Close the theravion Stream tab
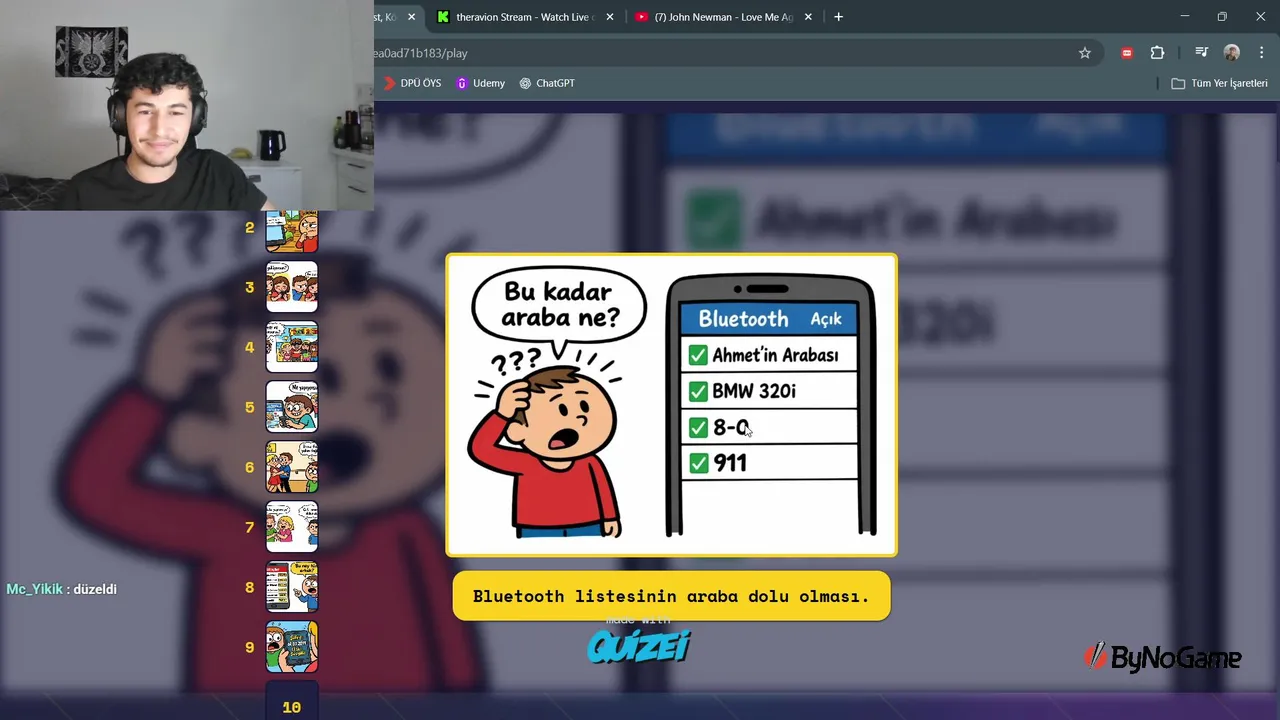This screenshot has width=1280, height=720. (609, 17)
